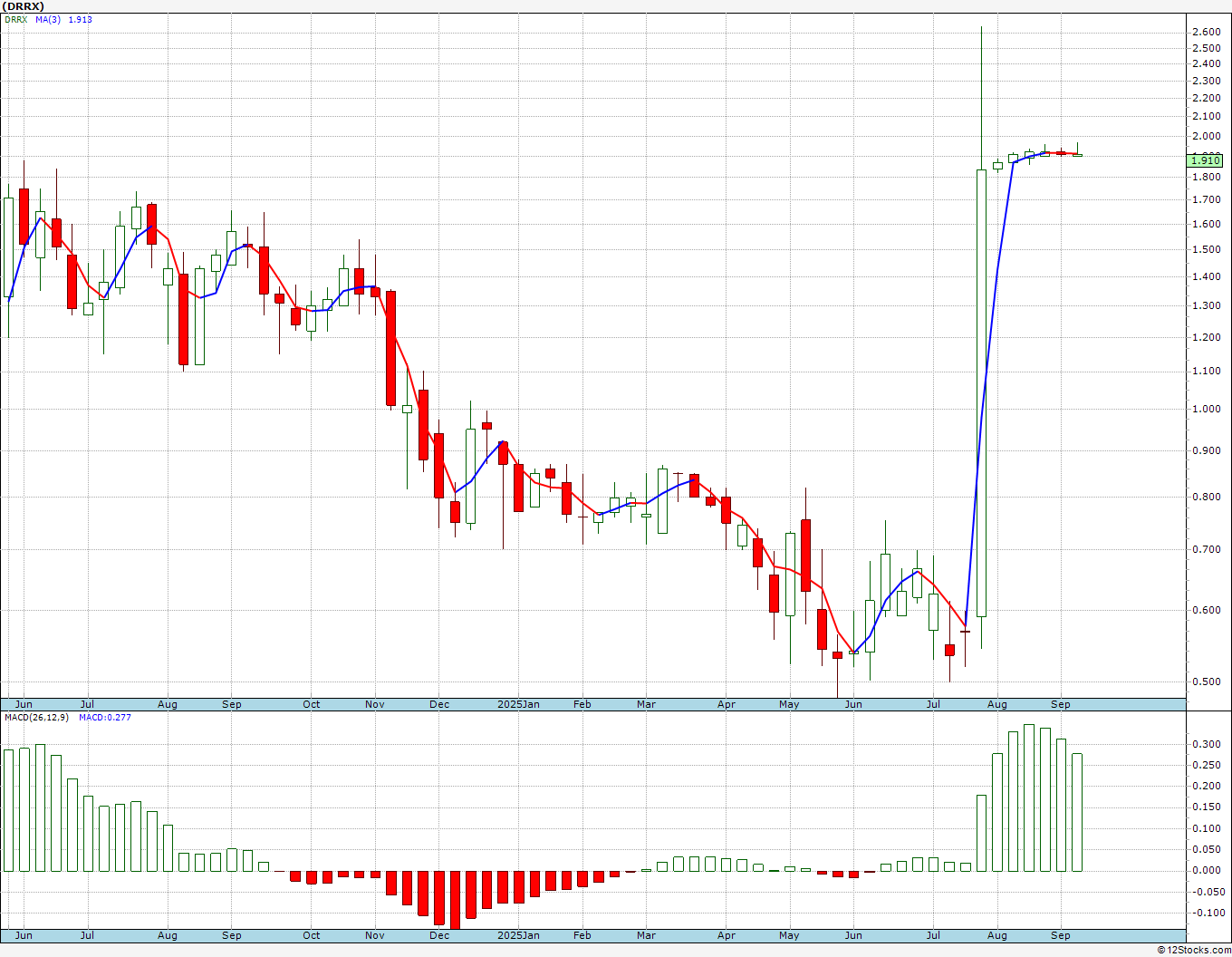The height and width of the screenshot is (957, 1232).
Task: Click the 2.500 price axis label
Action: [x=1206, y=47]
